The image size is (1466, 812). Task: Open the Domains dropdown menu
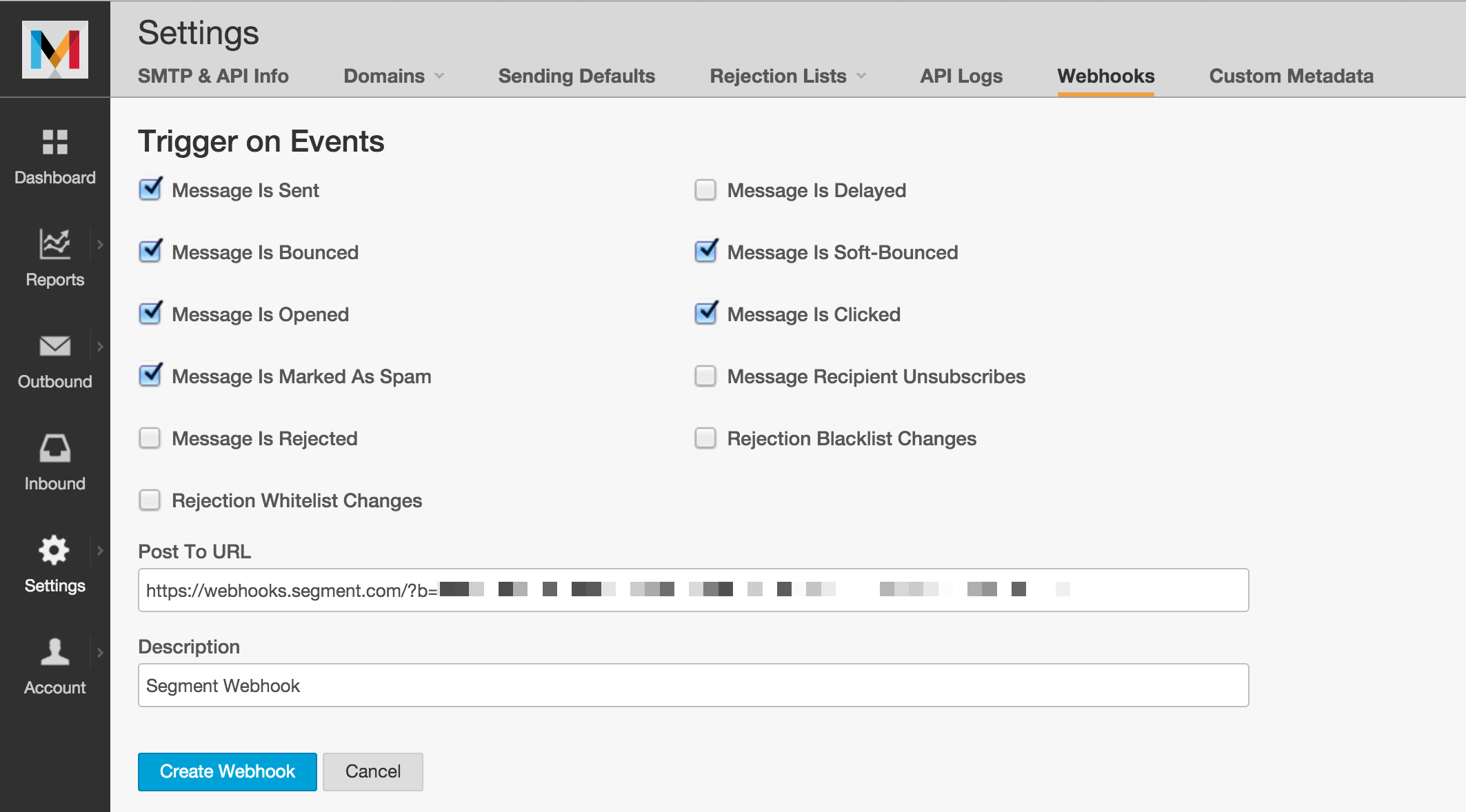(x=392, y=76)
